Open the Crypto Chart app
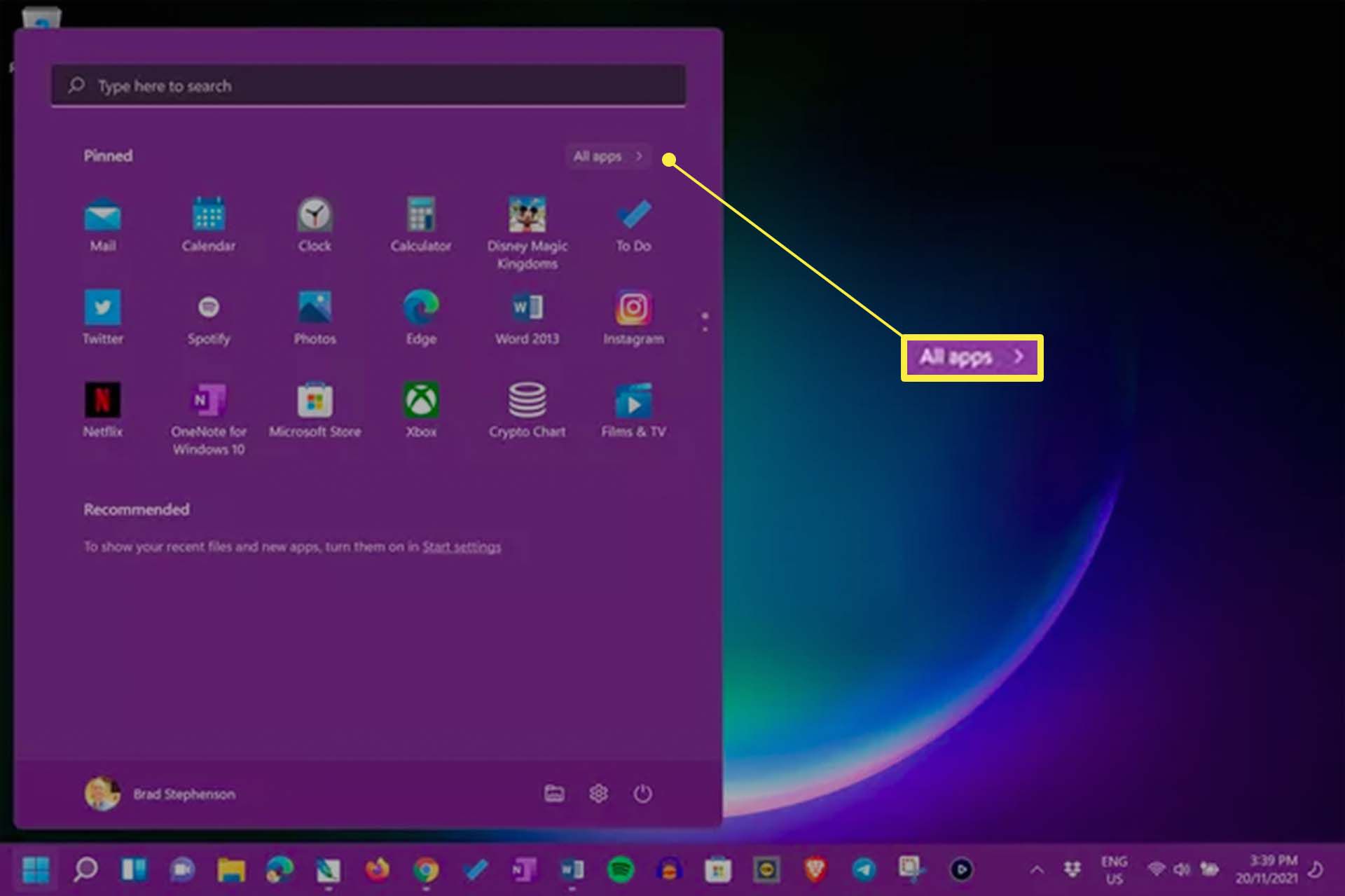The width and height of the screenshot is (1345, 896). 527,411
